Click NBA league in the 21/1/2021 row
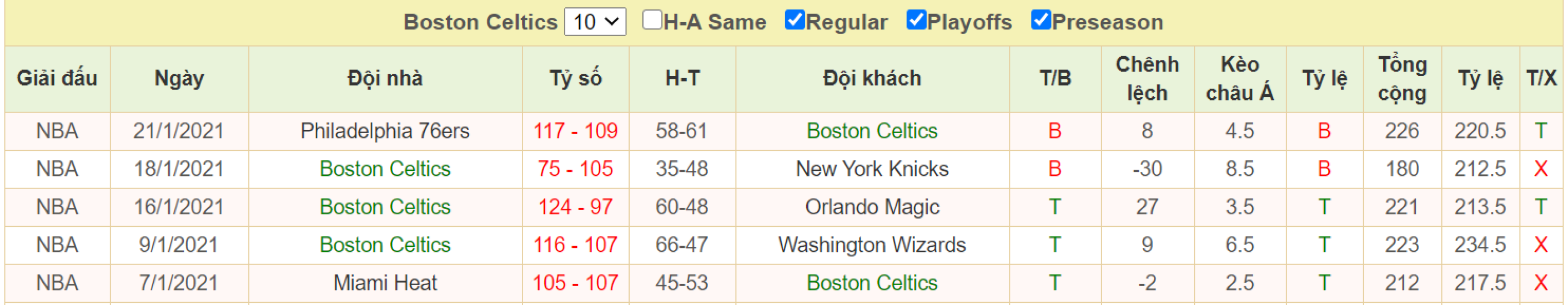 click(57, 131)
